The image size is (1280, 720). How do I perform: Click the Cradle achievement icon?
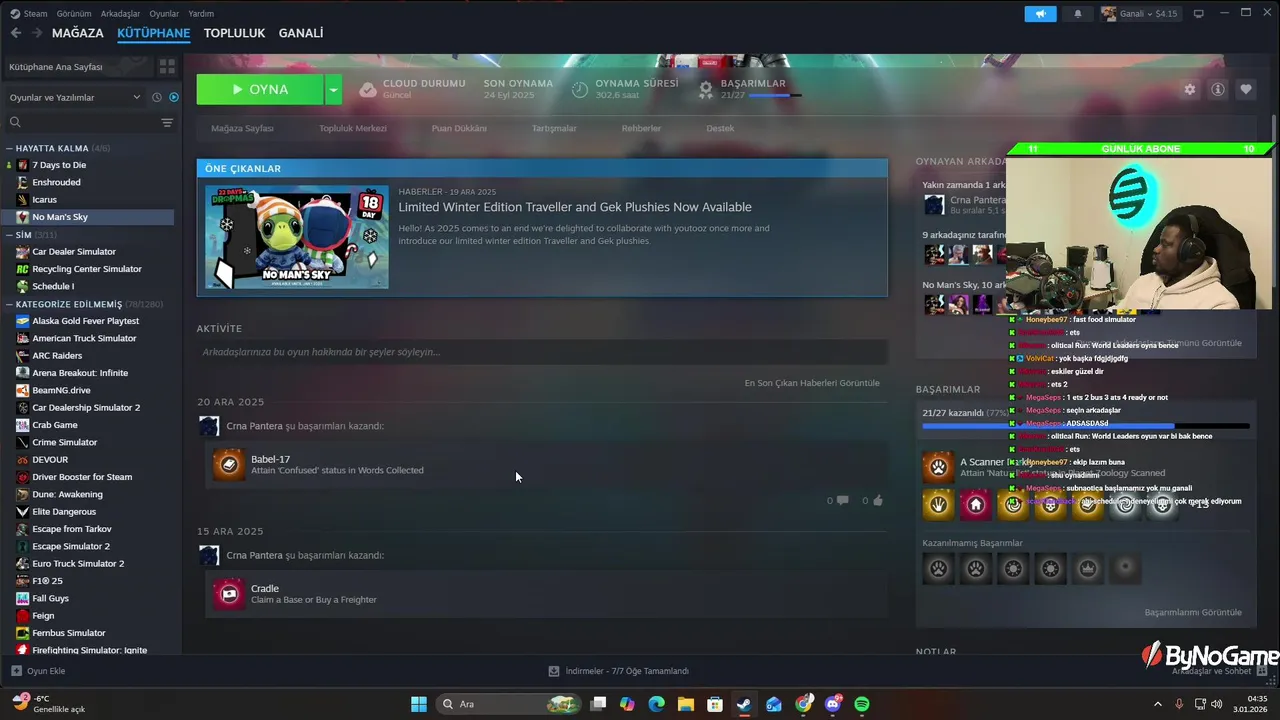click(x=229, y=594)
